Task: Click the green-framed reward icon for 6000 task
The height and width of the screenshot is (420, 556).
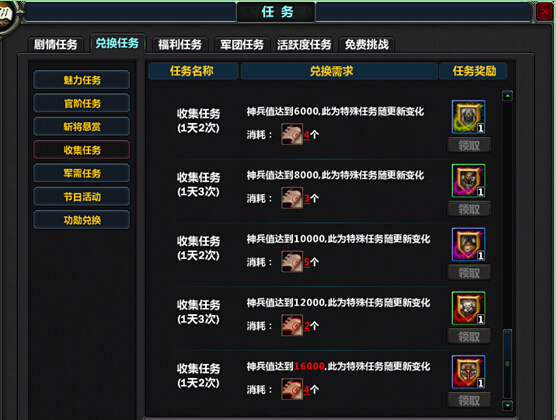Action: click(x=468, y=117)
